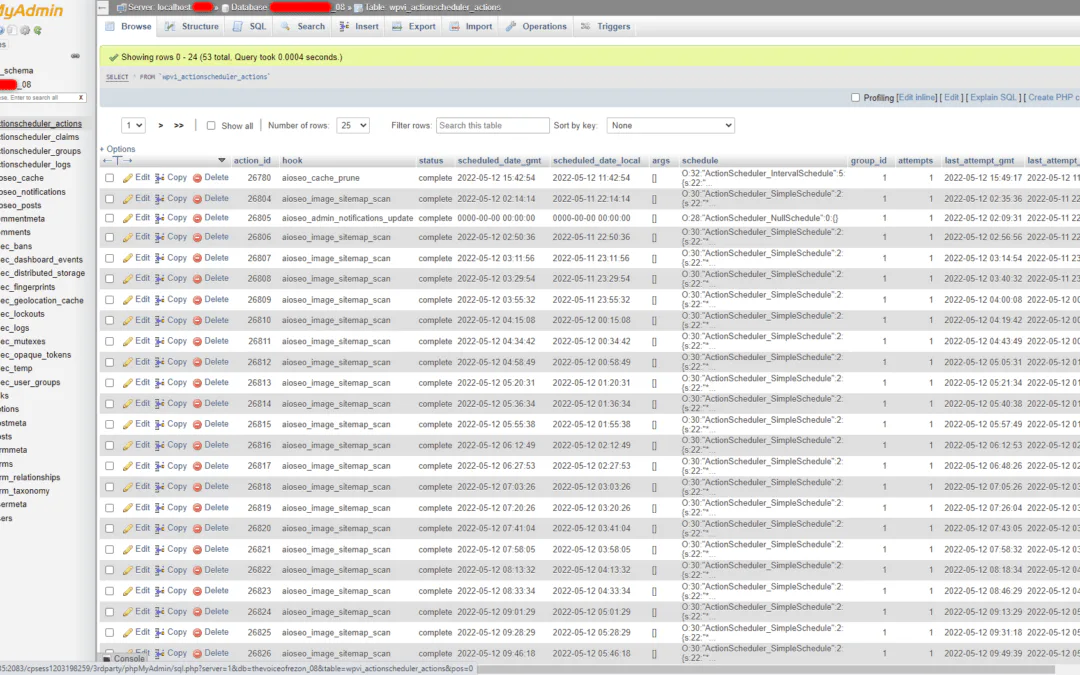Click the pencil Edit icon for row 26809
The width and height of the screenshot is (1080, 675).
(127, 300)
